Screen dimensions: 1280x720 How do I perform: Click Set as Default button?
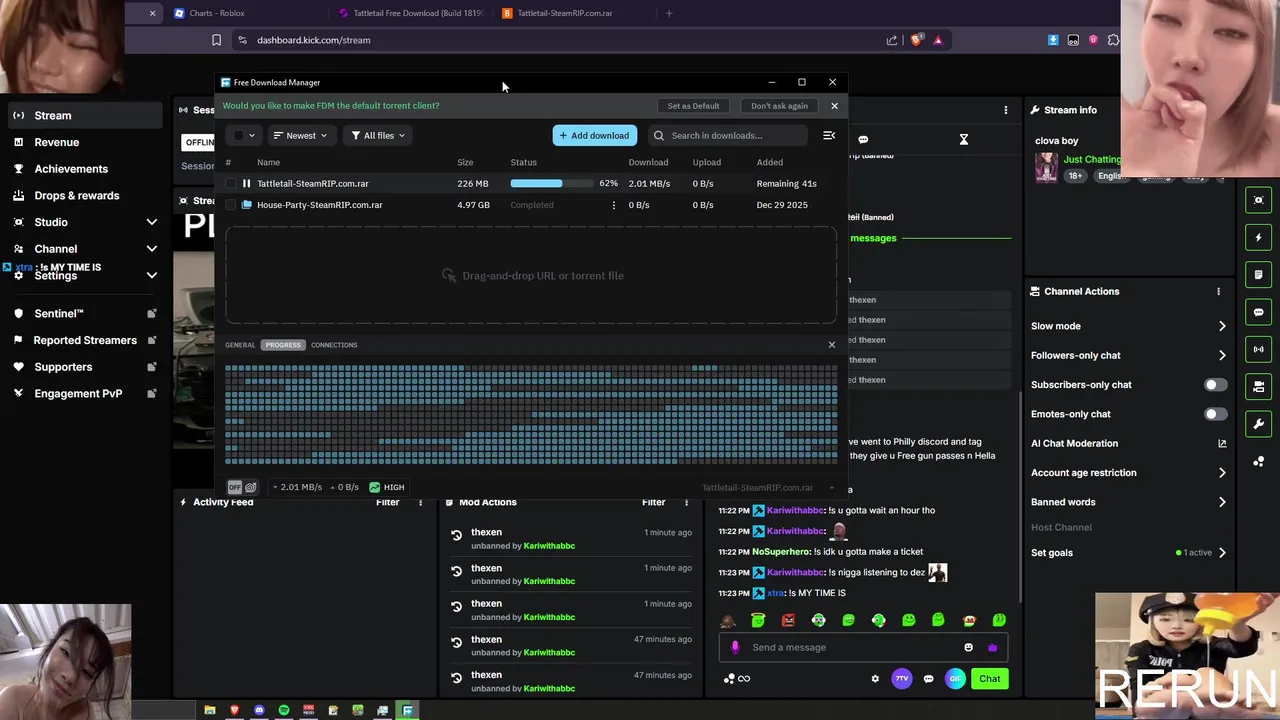pyautogui.click(x=693, y=106)
